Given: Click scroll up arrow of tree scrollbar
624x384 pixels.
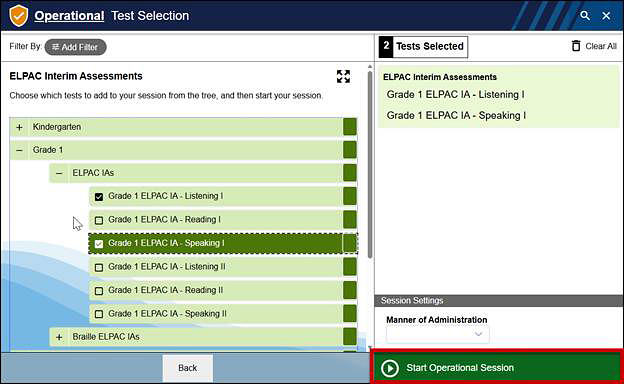Looking at the screenshot, I should (x=370, y=67).
